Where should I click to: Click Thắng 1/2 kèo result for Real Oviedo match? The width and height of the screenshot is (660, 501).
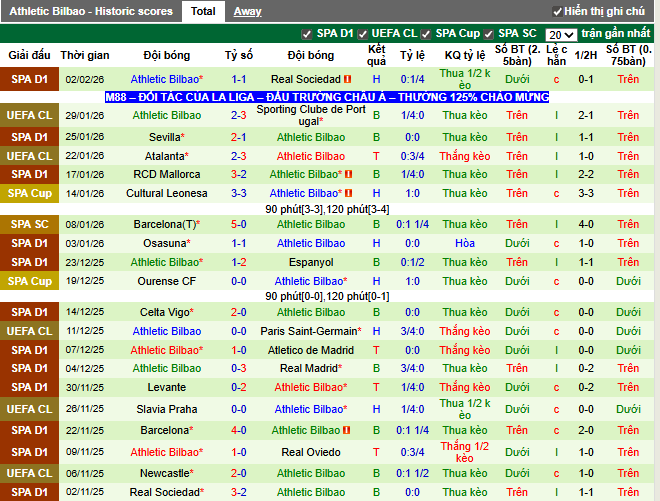pos(465,452)
